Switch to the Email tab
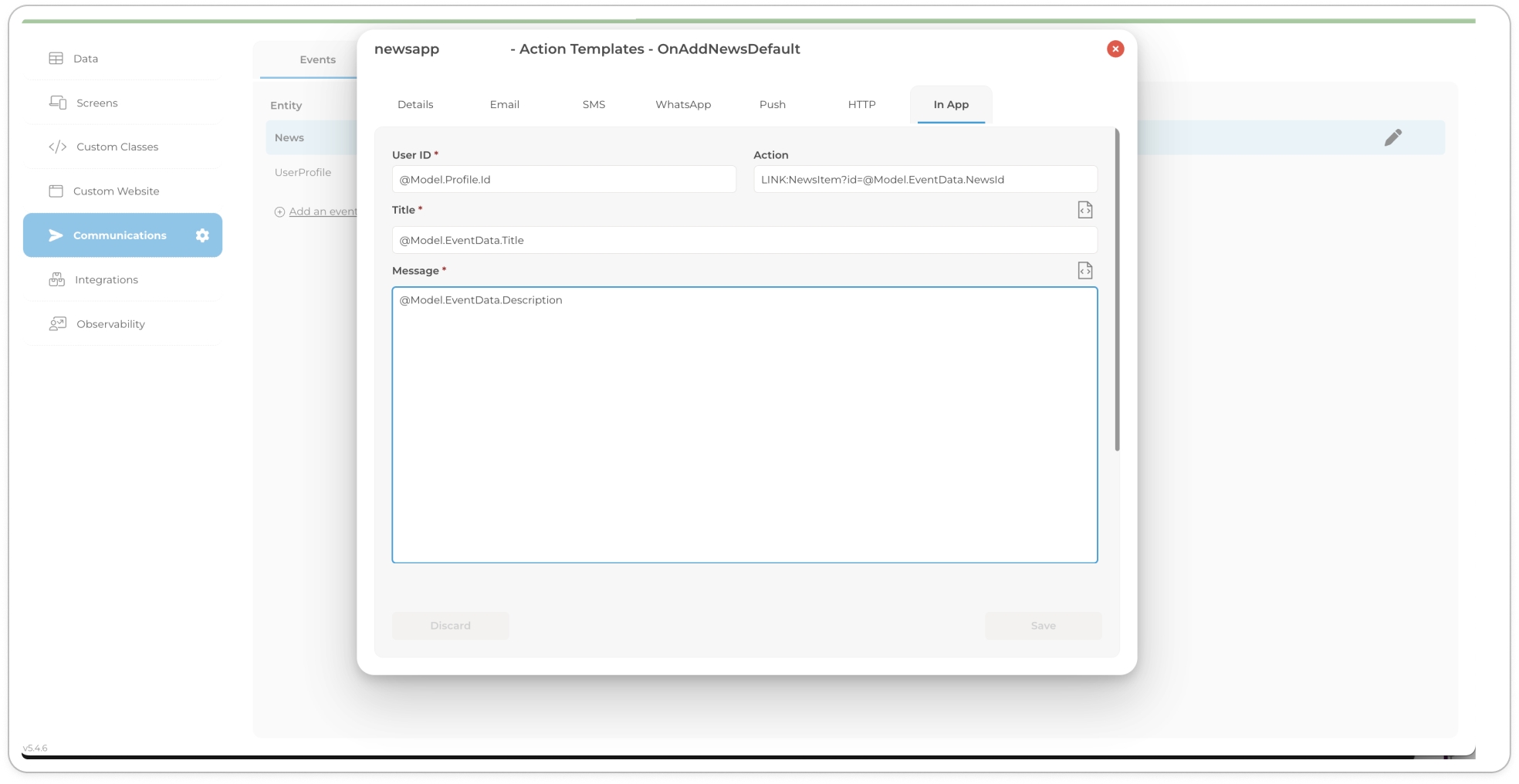 504,105
